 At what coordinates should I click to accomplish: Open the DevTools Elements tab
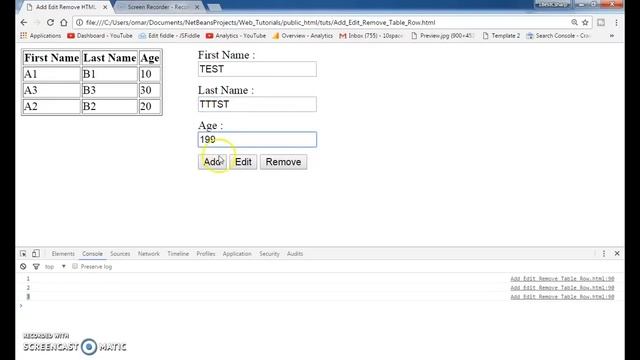pos(63,253)
